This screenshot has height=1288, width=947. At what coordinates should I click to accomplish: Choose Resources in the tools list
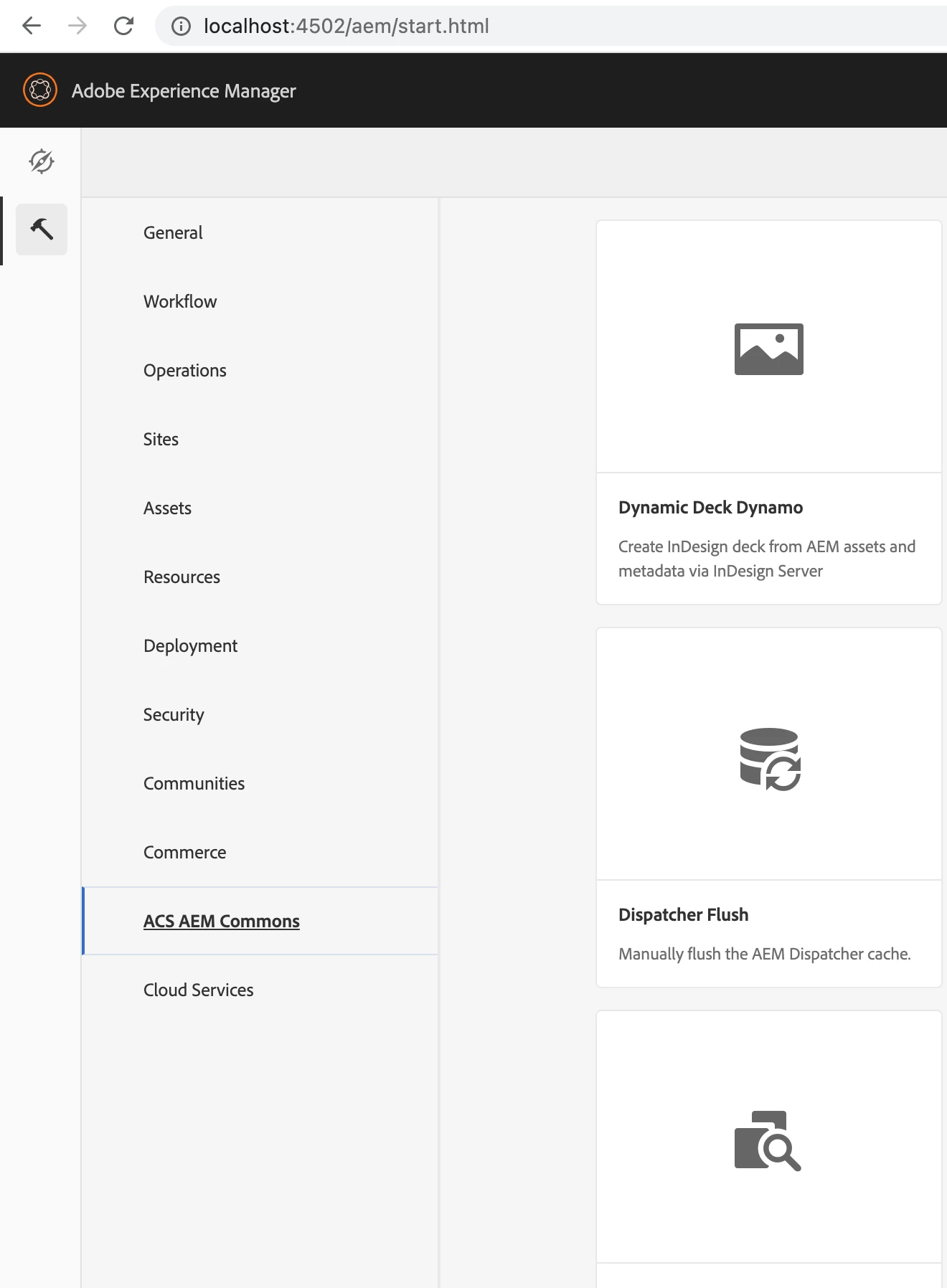[182, 577]
